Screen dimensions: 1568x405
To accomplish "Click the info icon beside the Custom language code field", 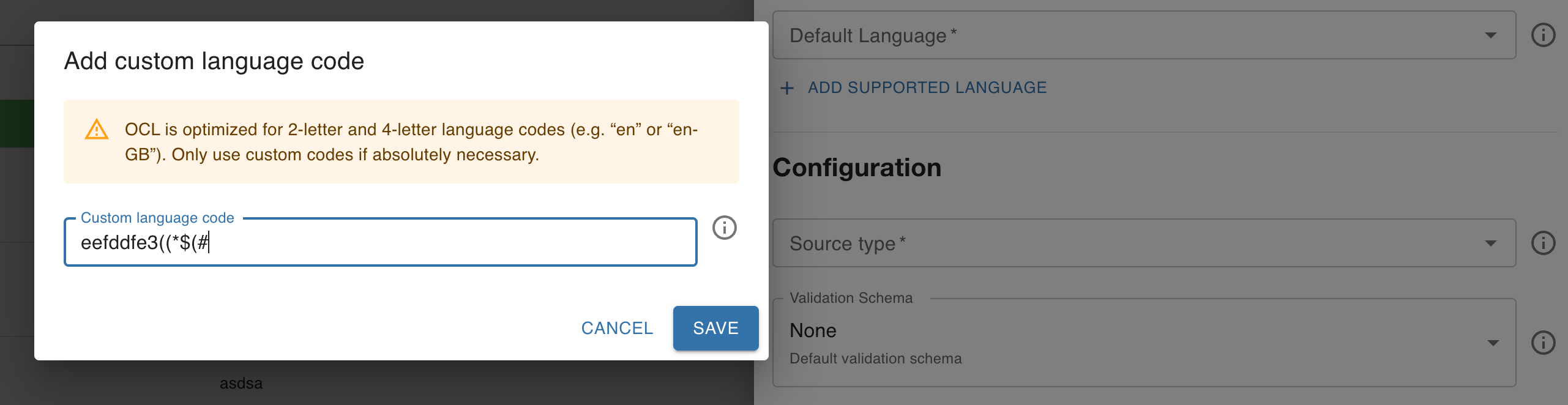I will (725, 229).
